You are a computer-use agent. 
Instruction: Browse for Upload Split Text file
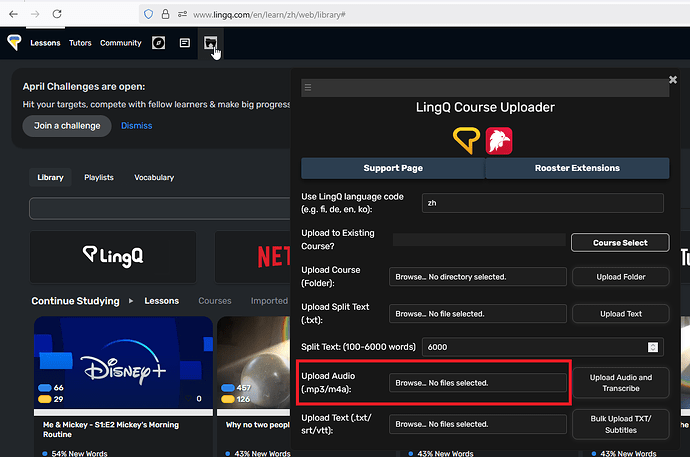tap(477, 314)
